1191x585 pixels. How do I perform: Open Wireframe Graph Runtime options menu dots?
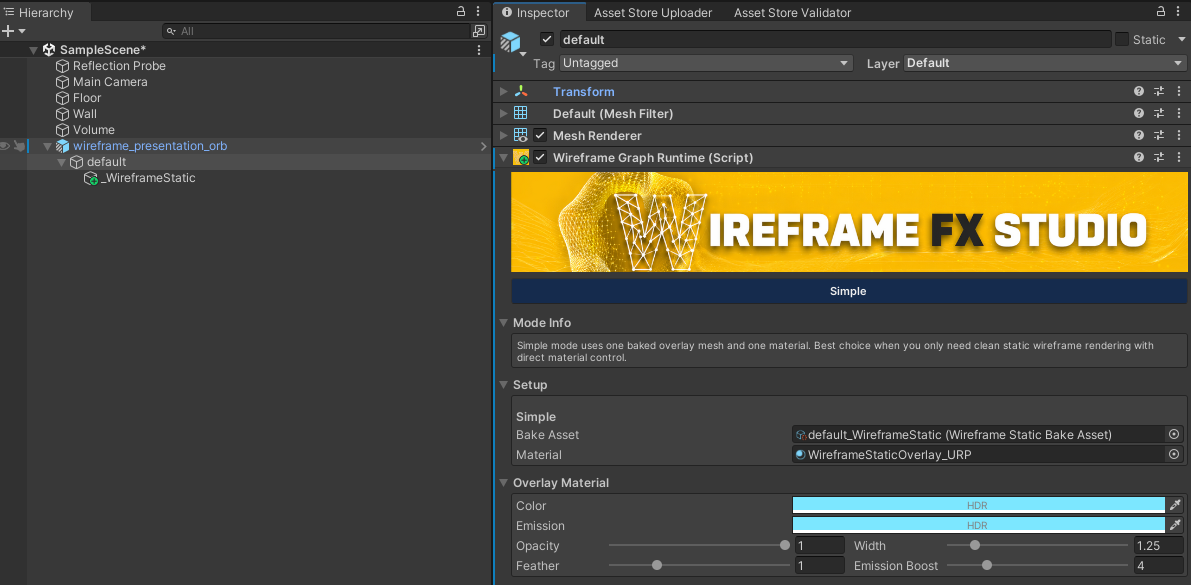pos(1179,157)
